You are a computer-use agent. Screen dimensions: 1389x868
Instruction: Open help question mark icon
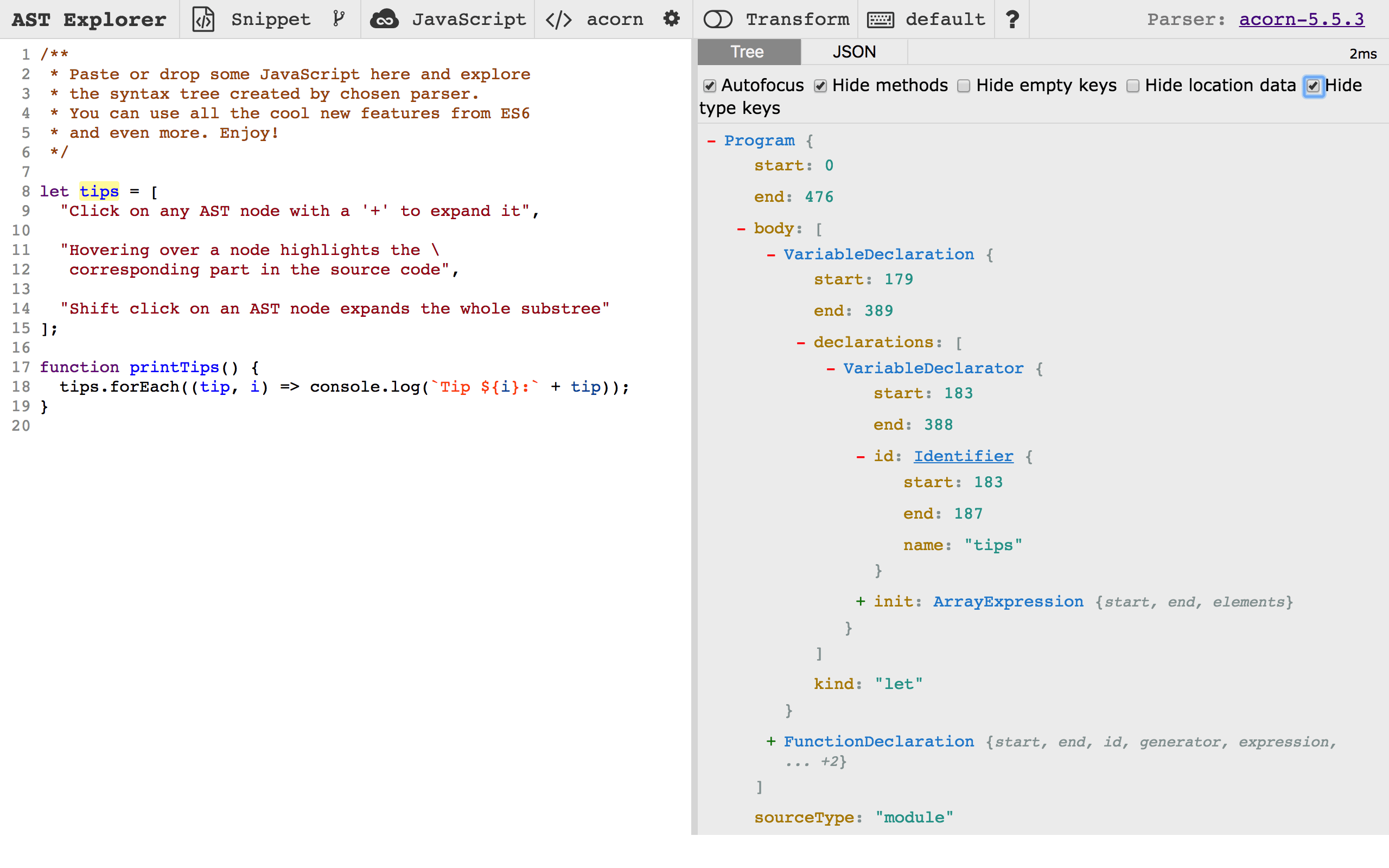pos(1012,20)
